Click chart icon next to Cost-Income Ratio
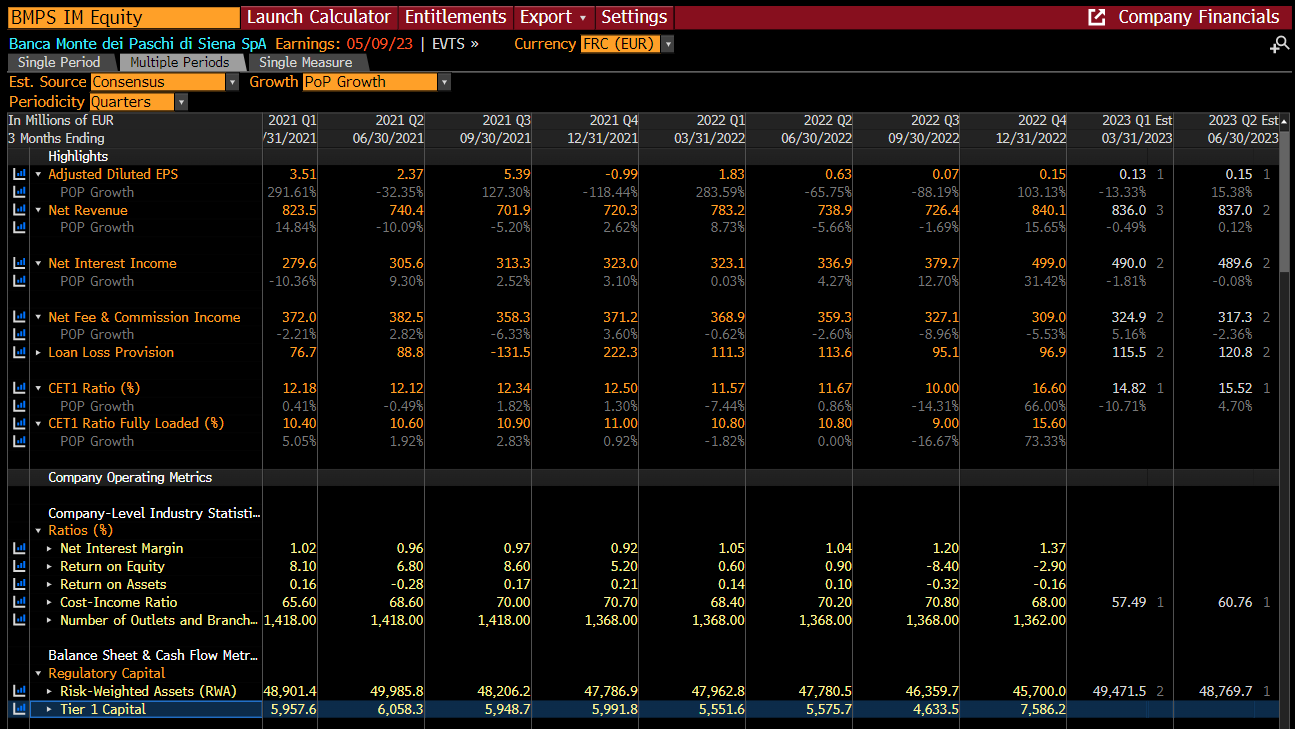 19,602
